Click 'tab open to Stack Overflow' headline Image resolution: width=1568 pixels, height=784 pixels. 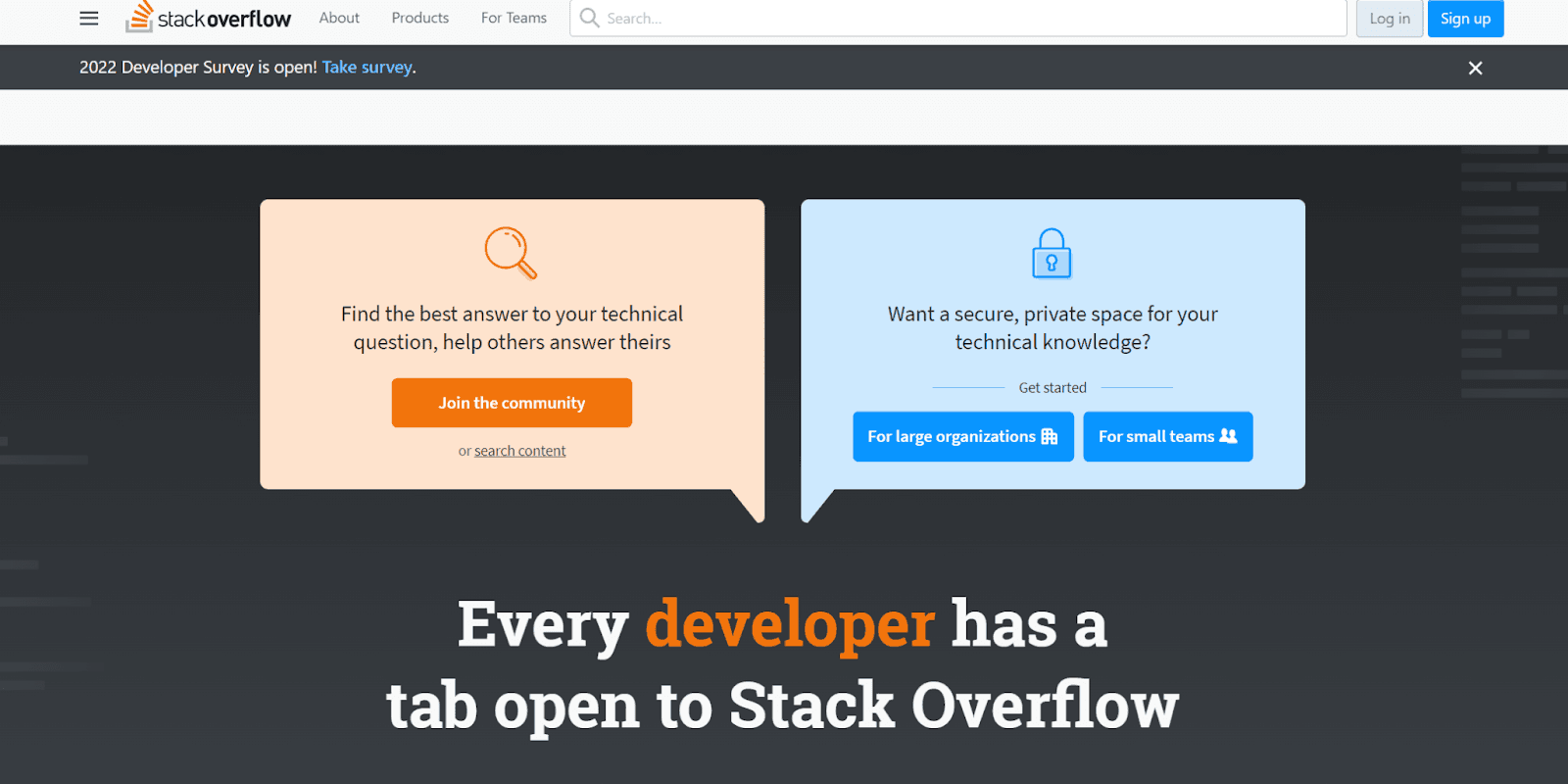(782, 706)
